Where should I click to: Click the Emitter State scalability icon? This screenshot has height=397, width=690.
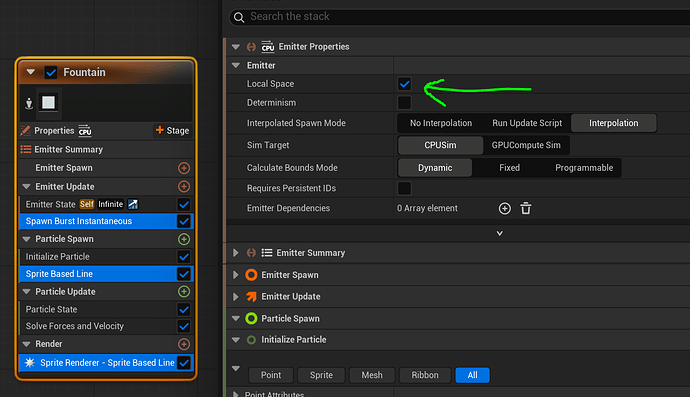click(x=133, y=204)
